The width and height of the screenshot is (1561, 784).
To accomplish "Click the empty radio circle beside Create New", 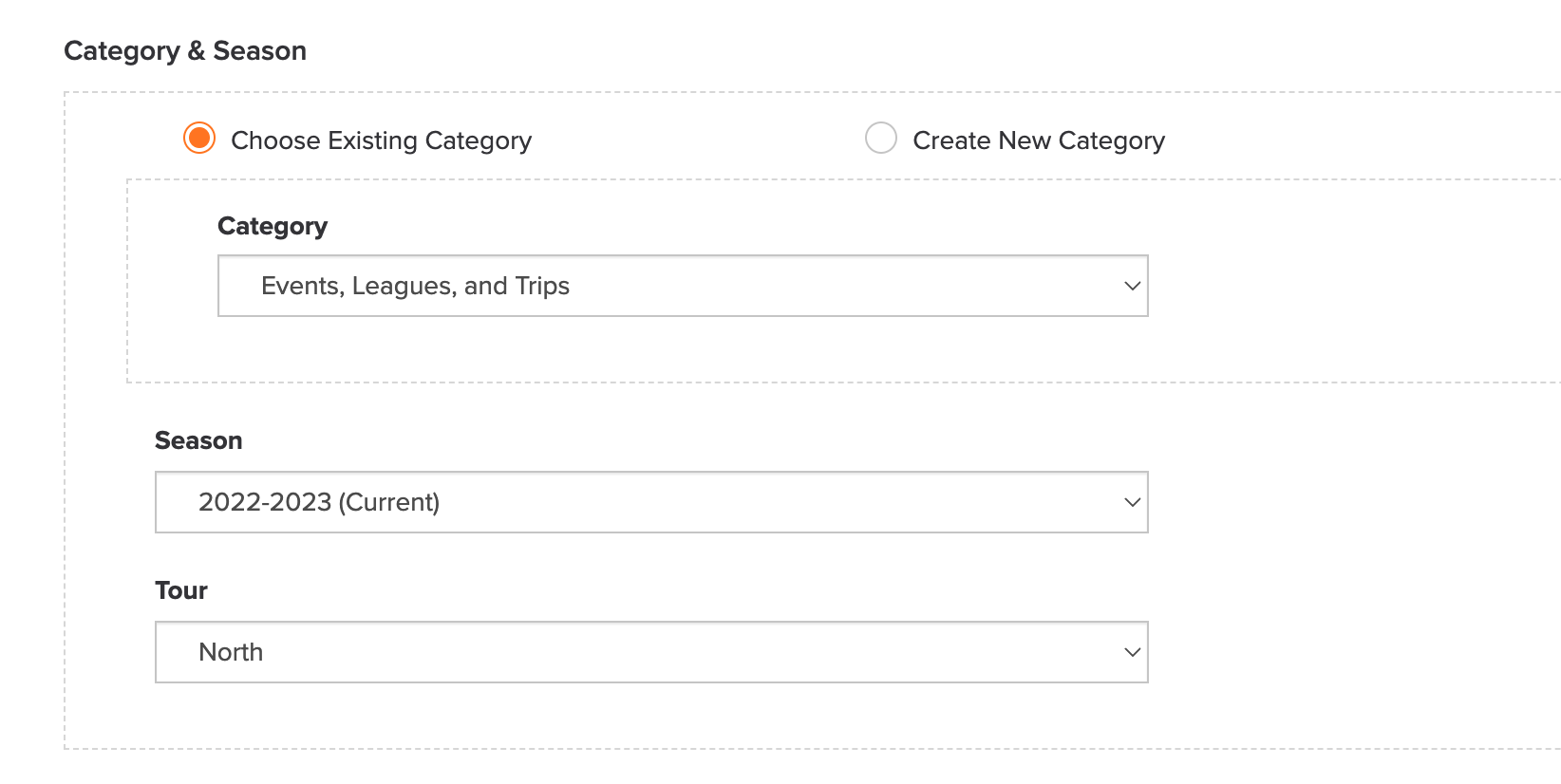I will tap(881, 139).
